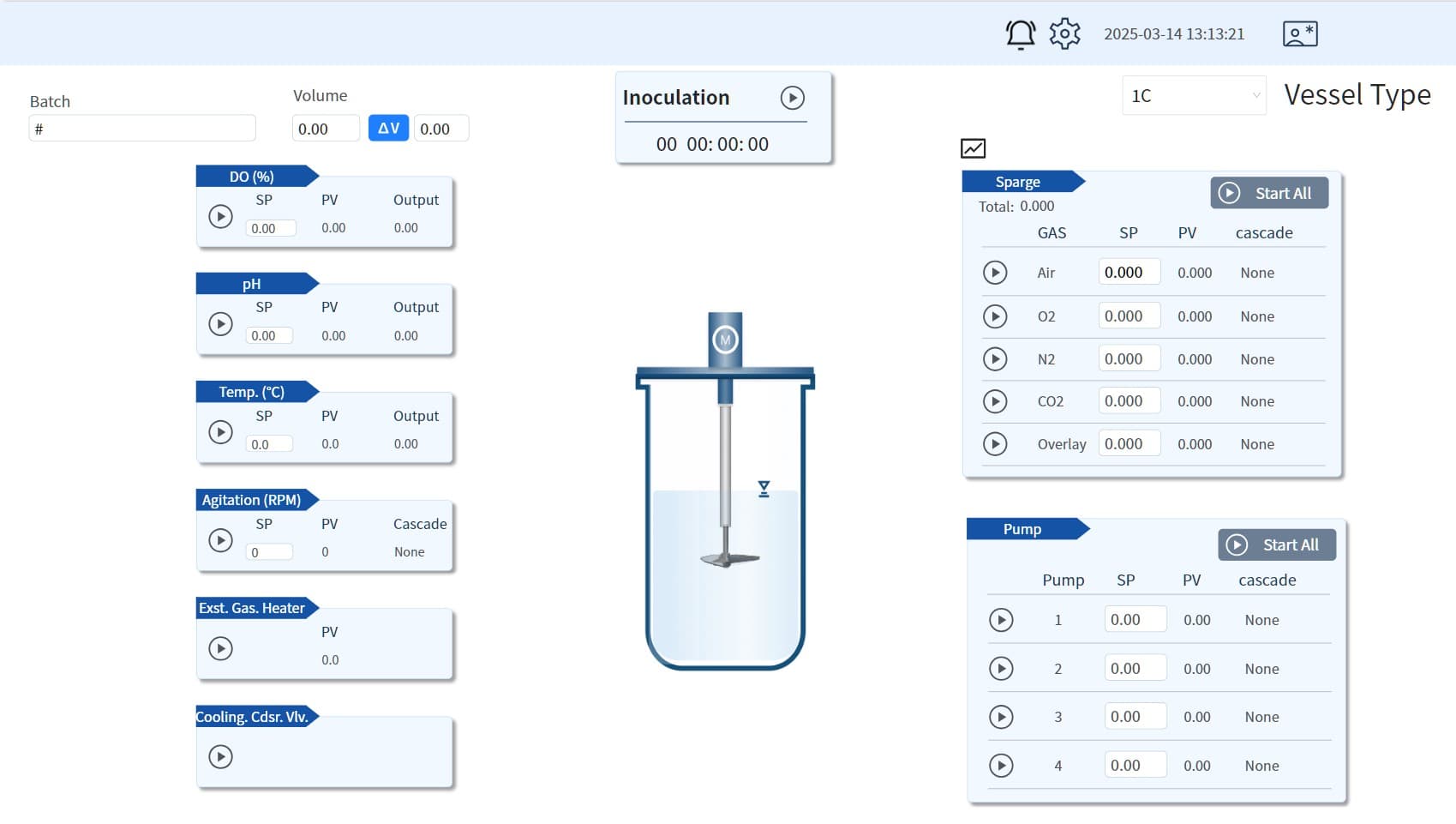1456x824 pixels.
Task: Click the Batch number input field
Action: click(x=142, y=129)
